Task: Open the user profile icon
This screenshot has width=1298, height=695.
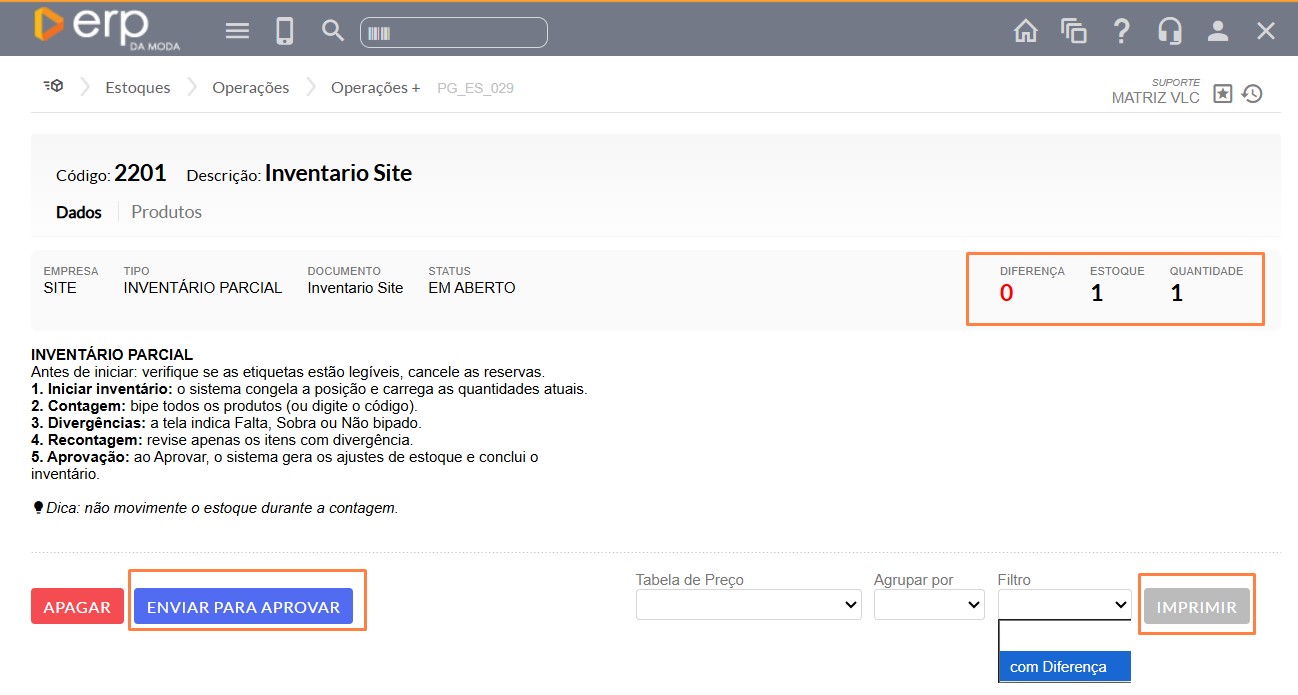Action: [x=1217, y=31]
